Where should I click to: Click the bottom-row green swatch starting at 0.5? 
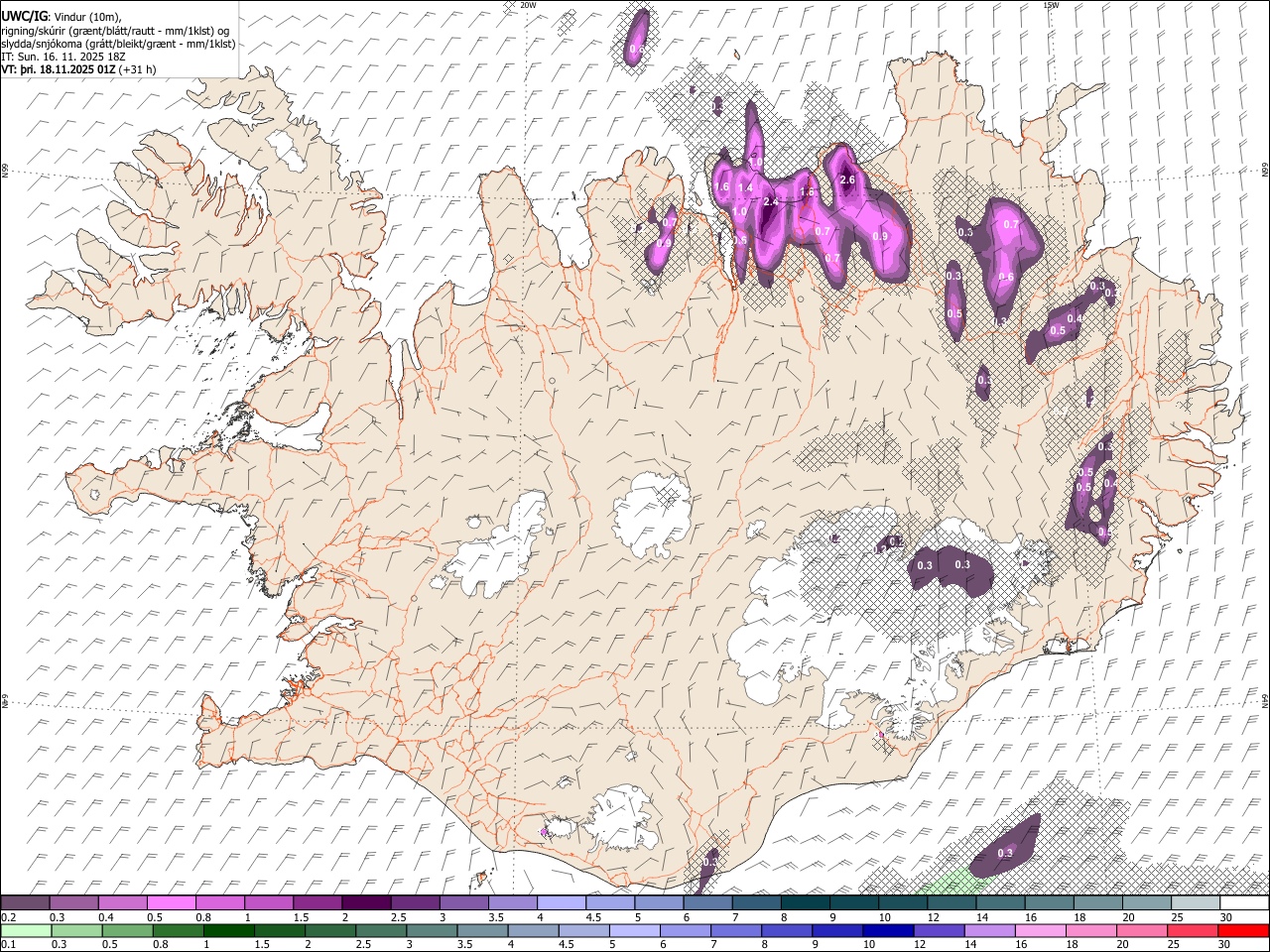pos(127,930)
